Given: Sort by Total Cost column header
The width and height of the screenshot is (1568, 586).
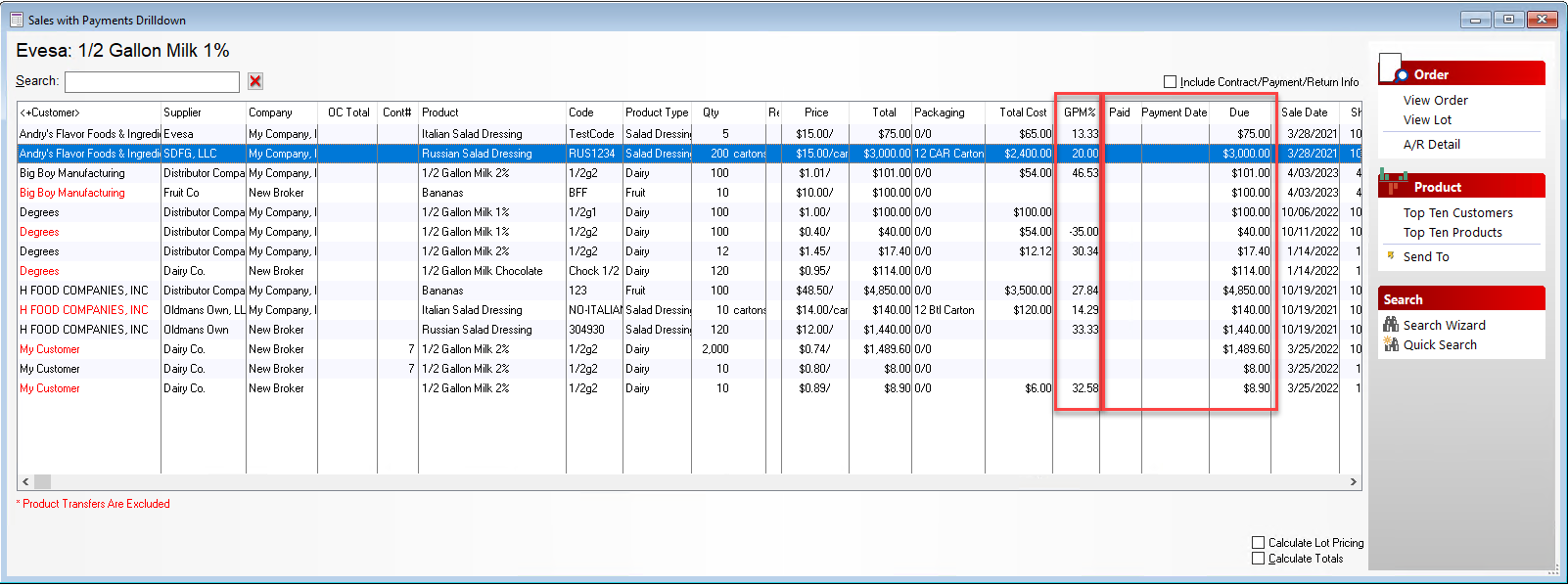Looking at the screenshot, I should tap(1019, 113).
